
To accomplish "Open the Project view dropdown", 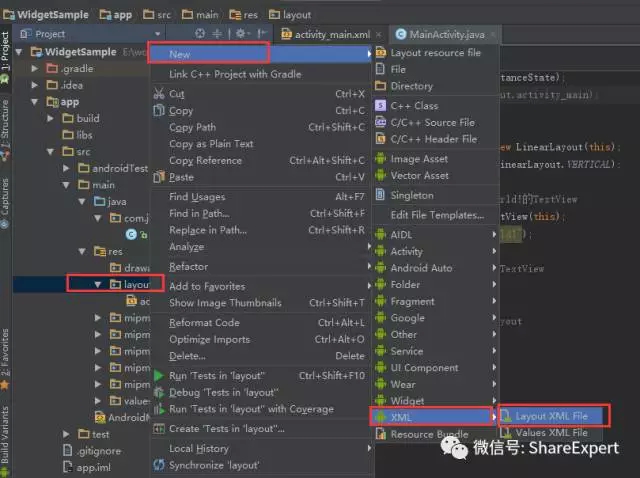I will coord(158,34).
